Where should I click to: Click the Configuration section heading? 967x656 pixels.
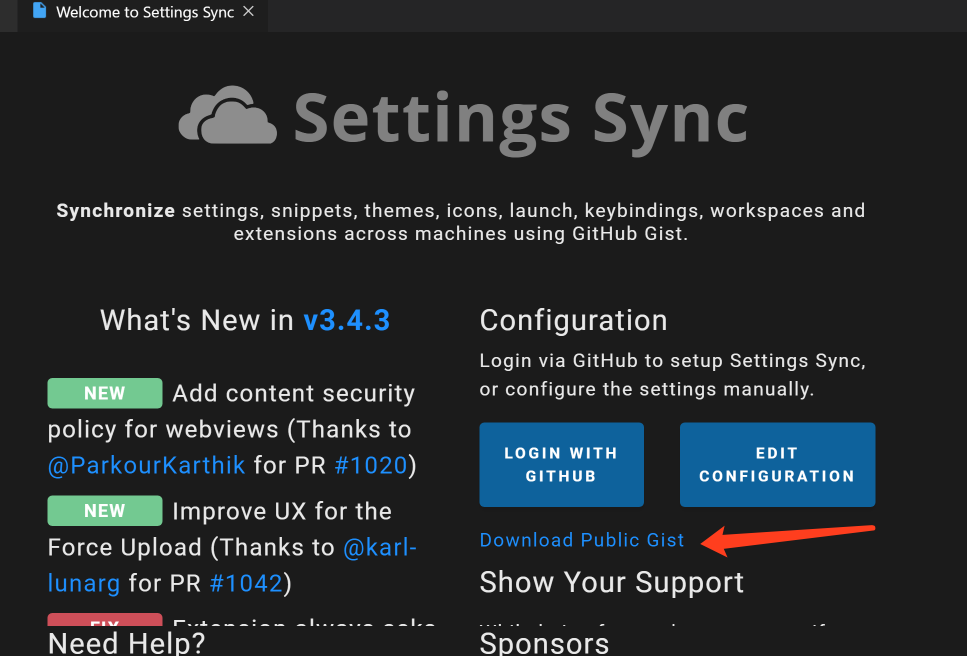(x=573, y=320)
